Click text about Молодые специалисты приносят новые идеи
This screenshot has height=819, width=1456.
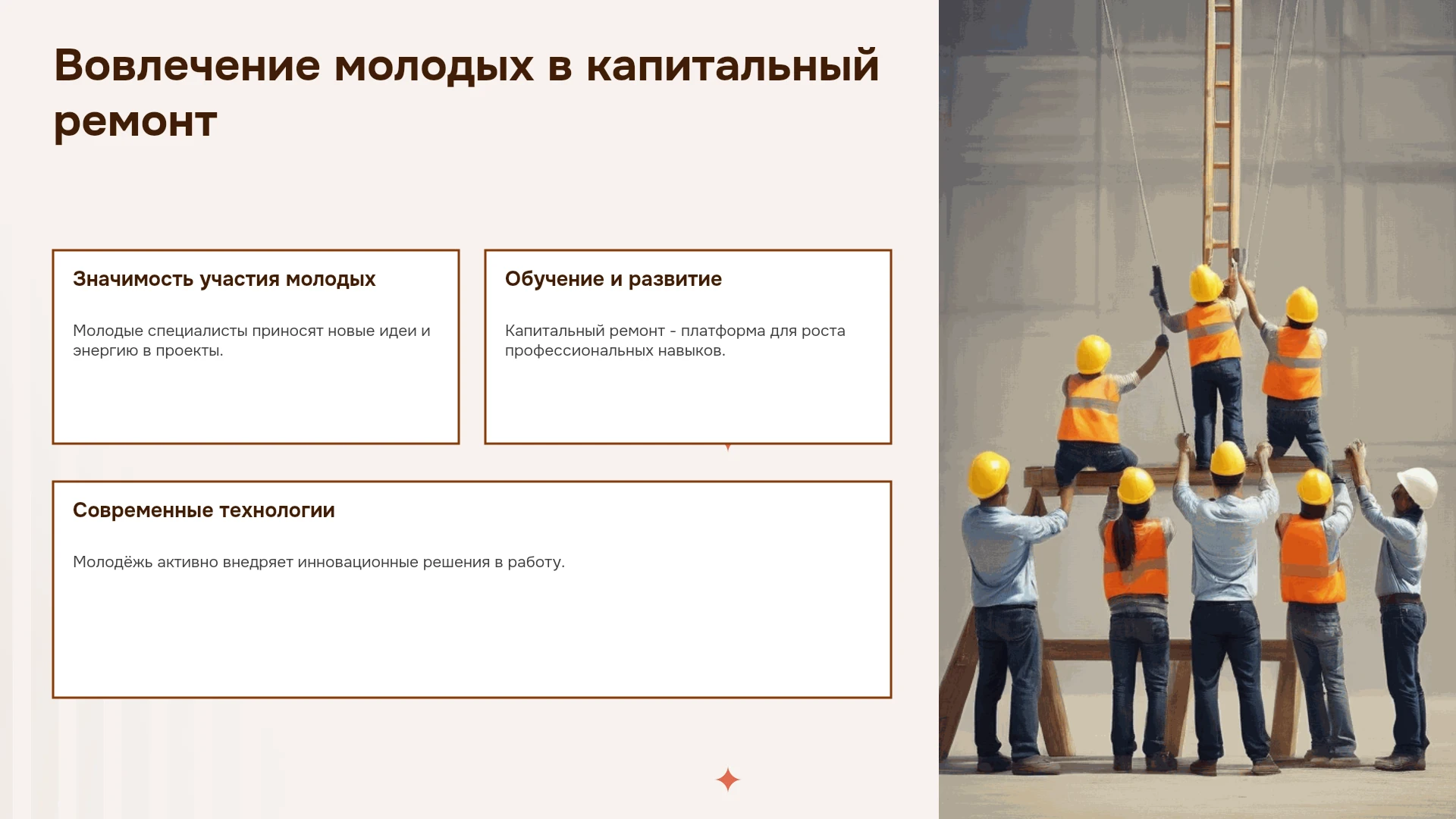(x=252, y=340)
